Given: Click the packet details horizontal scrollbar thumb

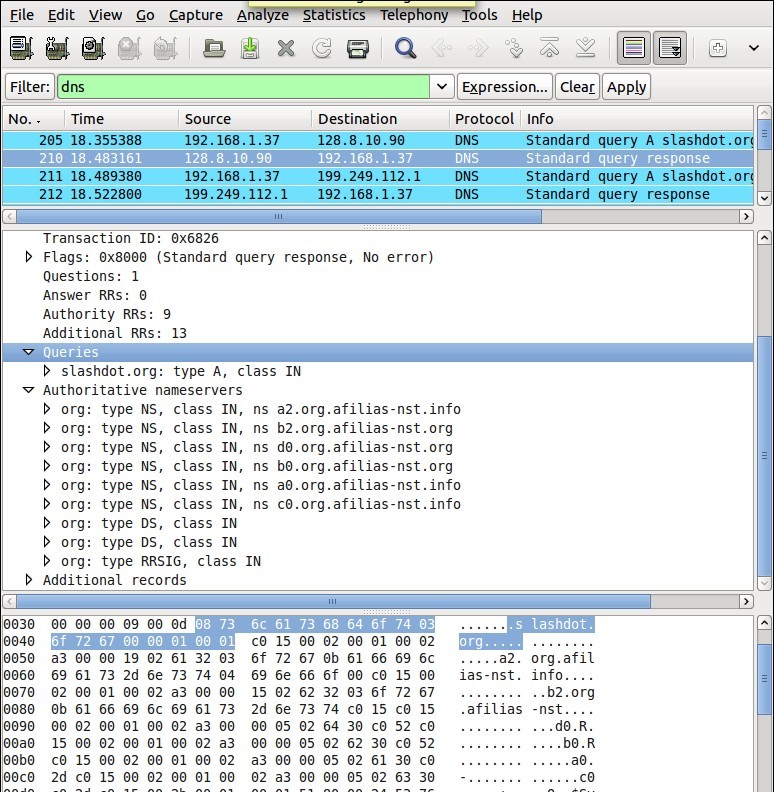Looking at the screenshot, I should [x=333, y=601].
